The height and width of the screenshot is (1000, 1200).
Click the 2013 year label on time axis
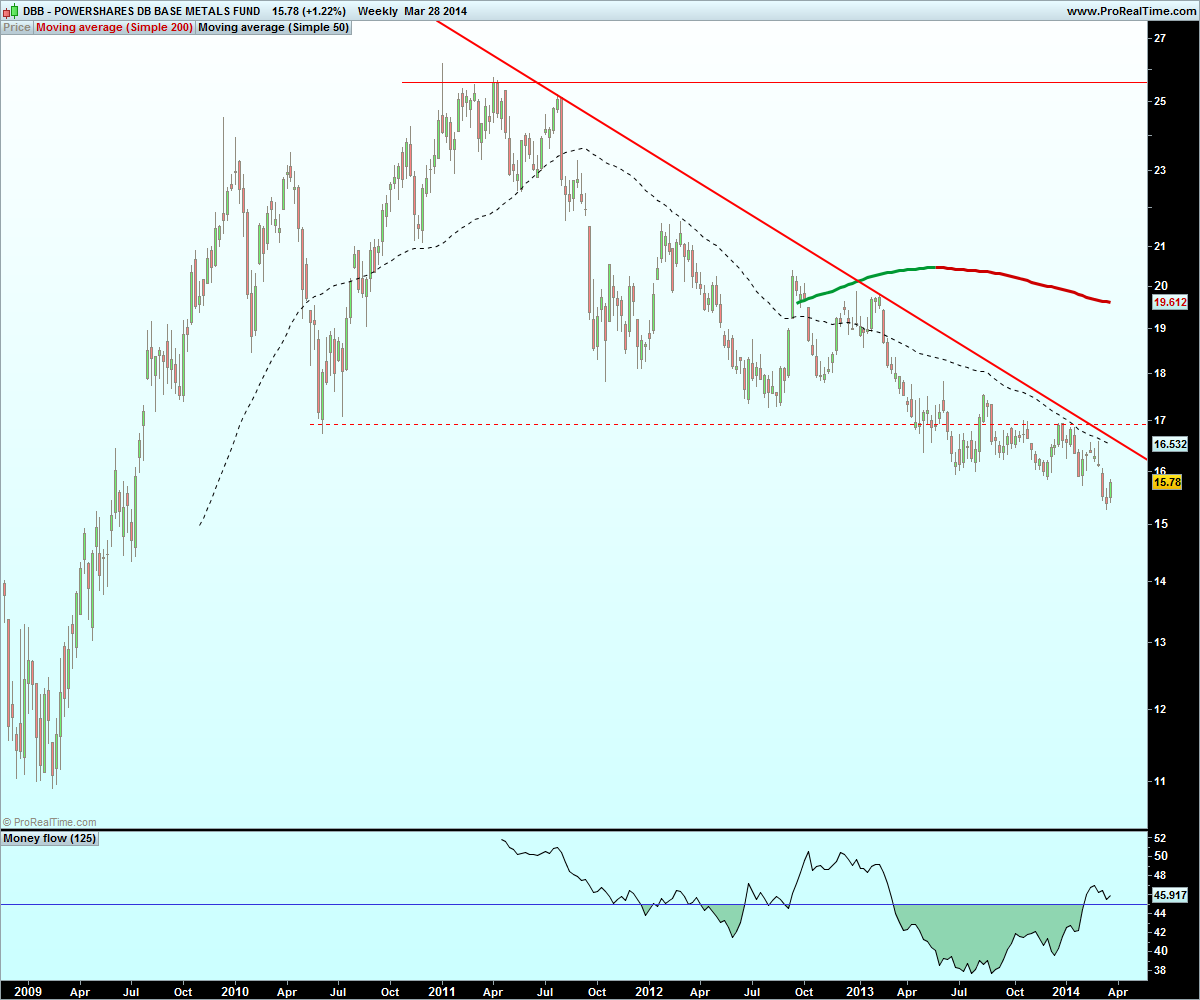point(860,991)
